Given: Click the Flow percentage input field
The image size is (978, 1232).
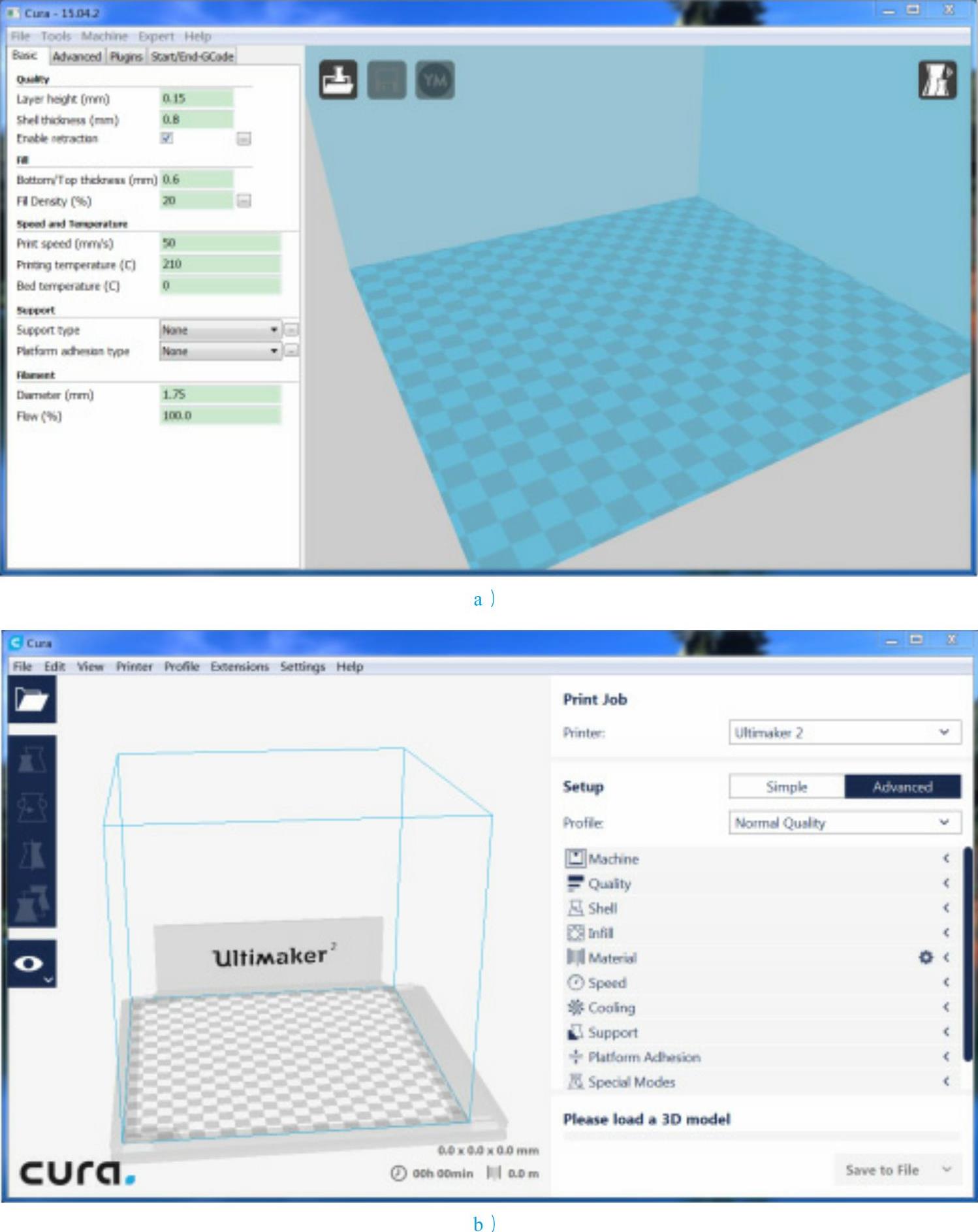Looking at the screenshot, I should [221, 415].
